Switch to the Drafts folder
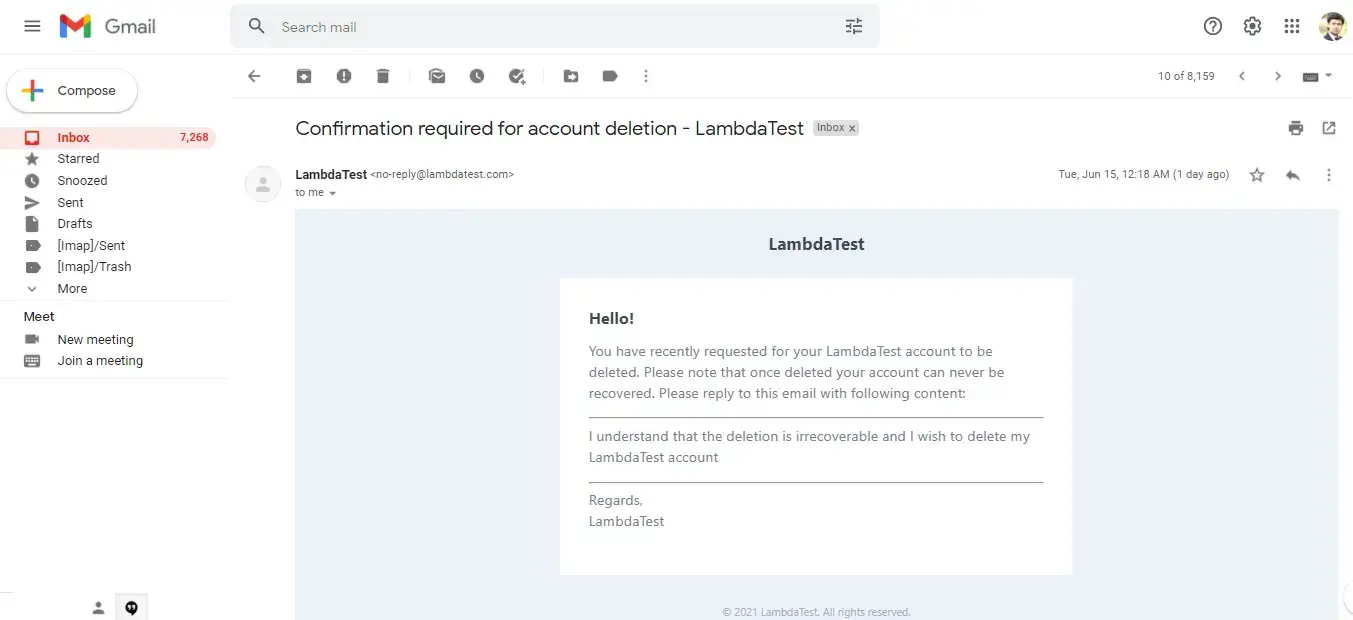The image size is (1353, 620). click(x=75, y=223)
